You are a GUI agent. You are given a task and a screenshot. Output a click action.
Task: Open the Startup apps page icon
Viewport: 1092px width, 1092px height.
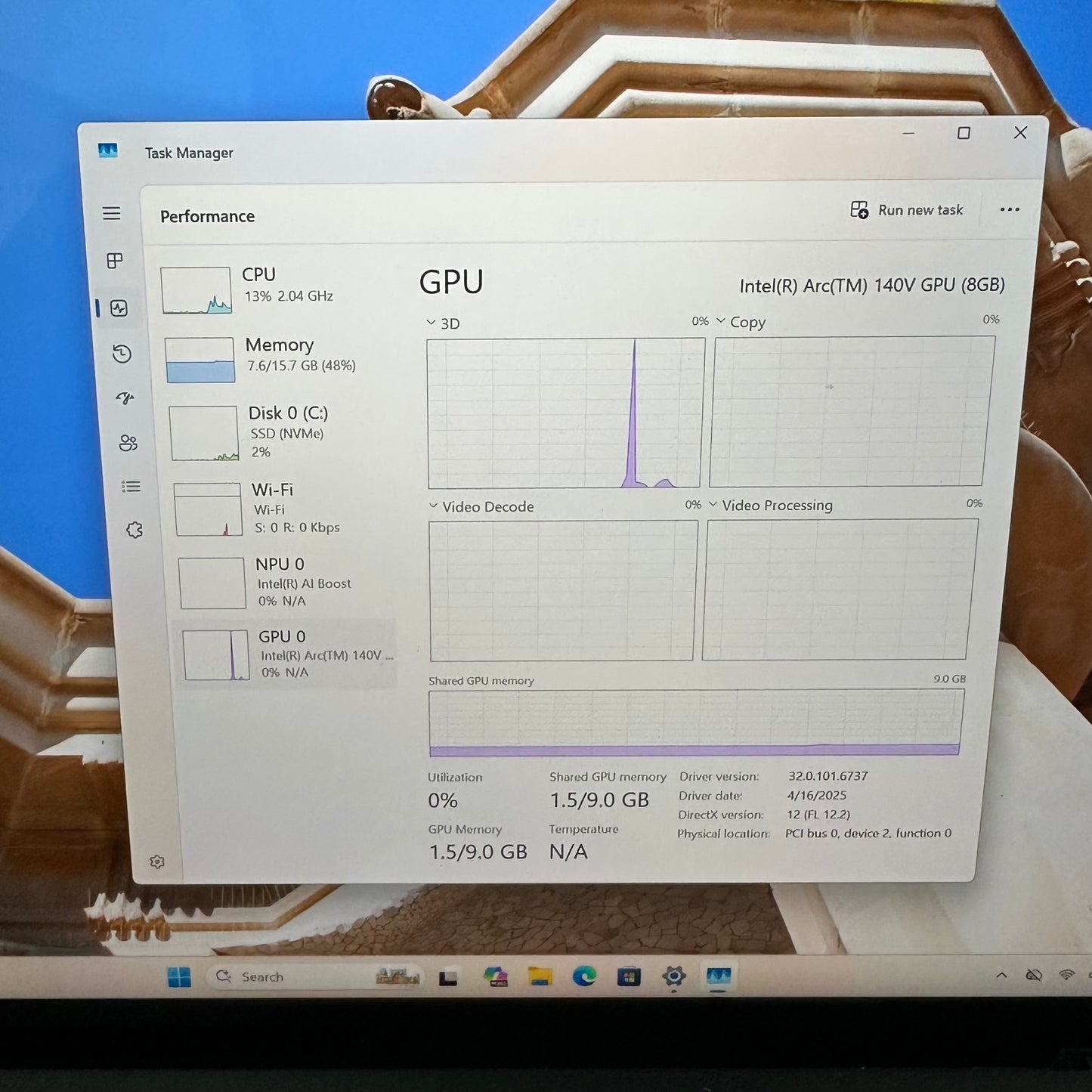[x=125, y=398]
